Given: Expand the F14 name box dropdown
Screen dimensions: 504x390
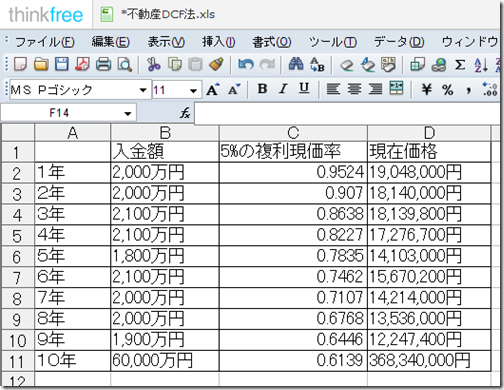Looking at the screenshot, I should (x=127, y=113).
